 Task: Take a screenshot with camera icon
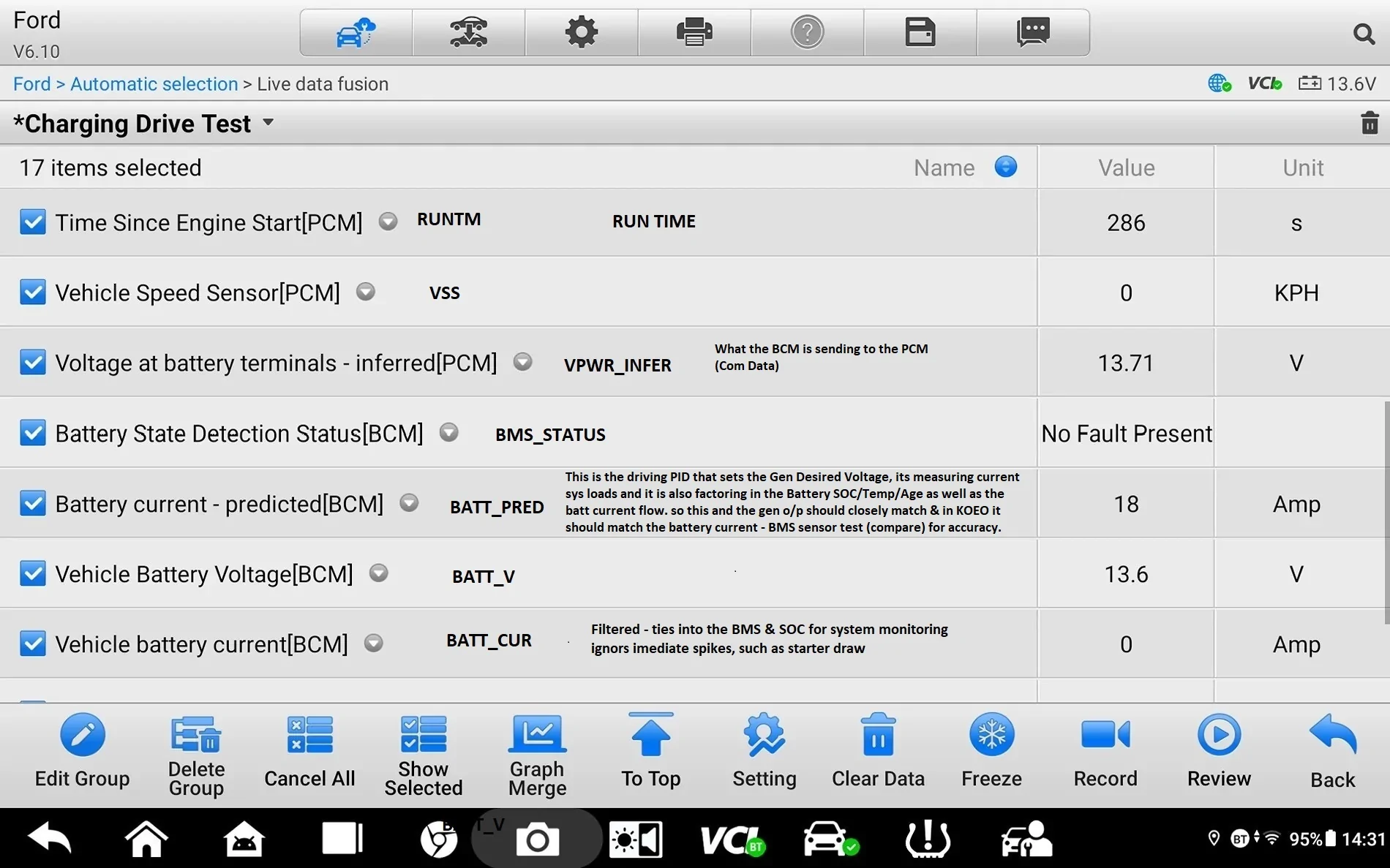[x=538, y=839]
